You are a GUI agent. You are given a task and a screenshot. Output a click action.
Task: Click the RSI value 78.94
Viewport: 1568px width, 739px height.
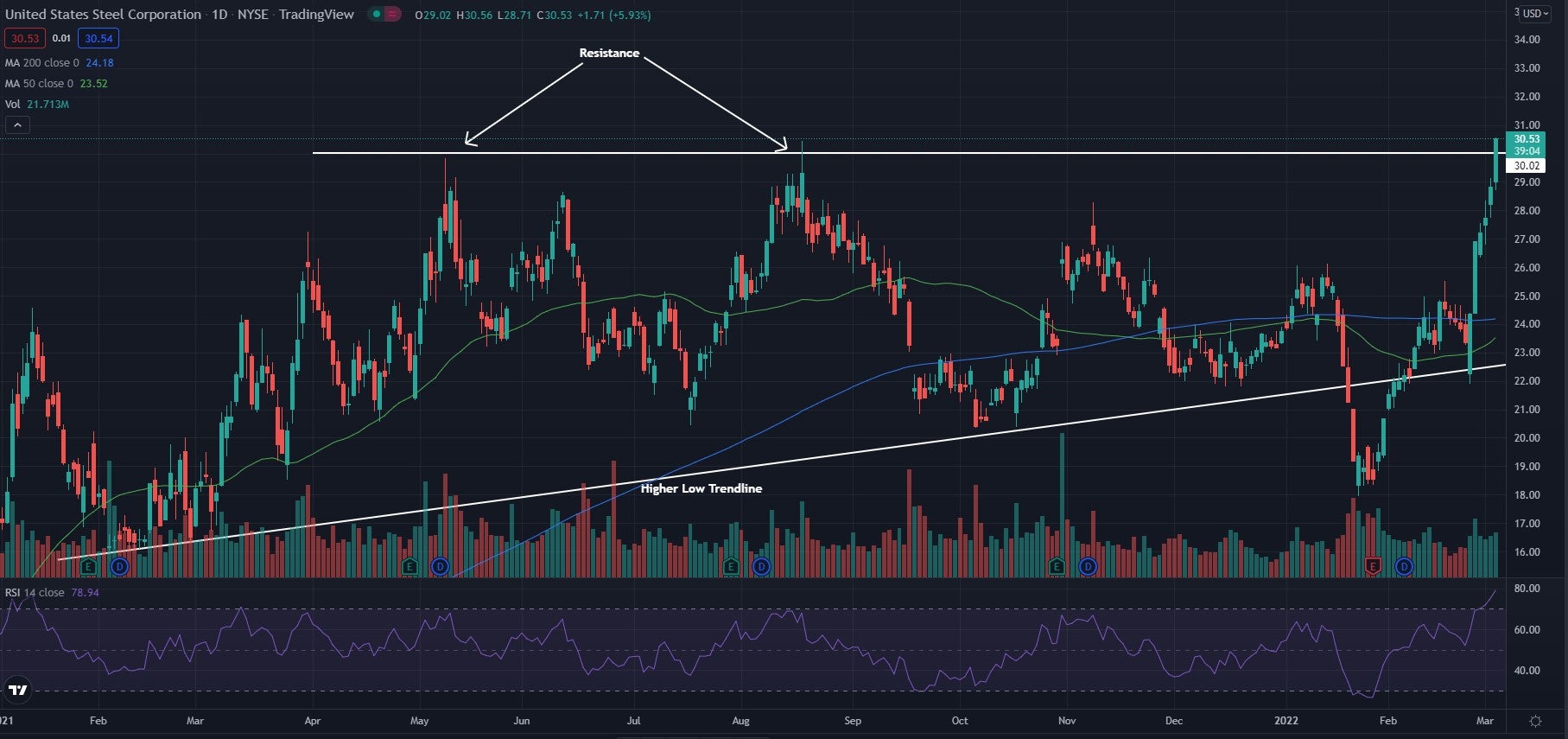pos(85,593)
